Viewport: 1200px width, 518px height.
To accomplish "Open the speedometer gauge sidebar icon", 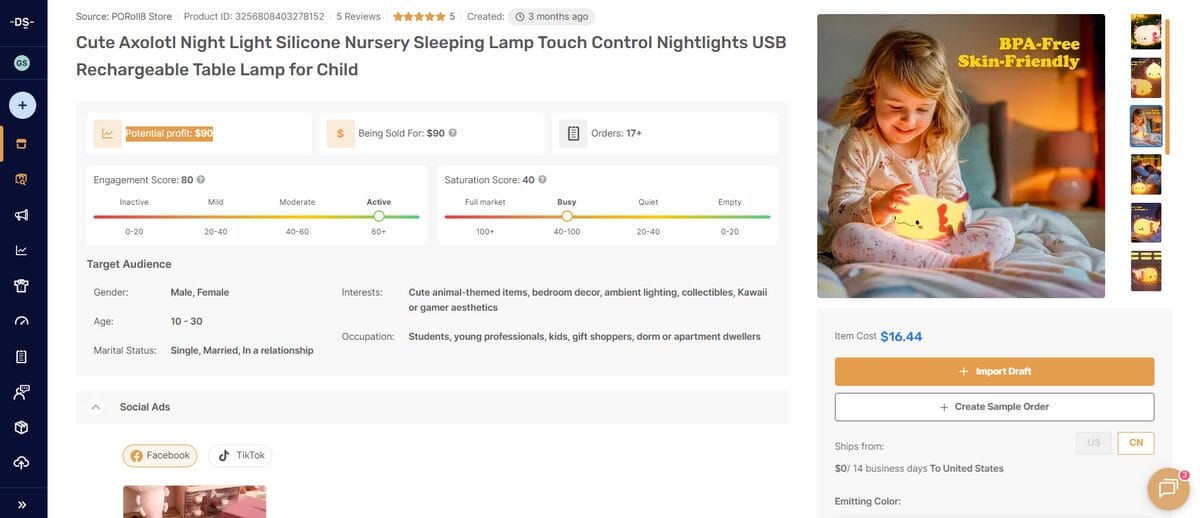I will click(x=22, y=321).
